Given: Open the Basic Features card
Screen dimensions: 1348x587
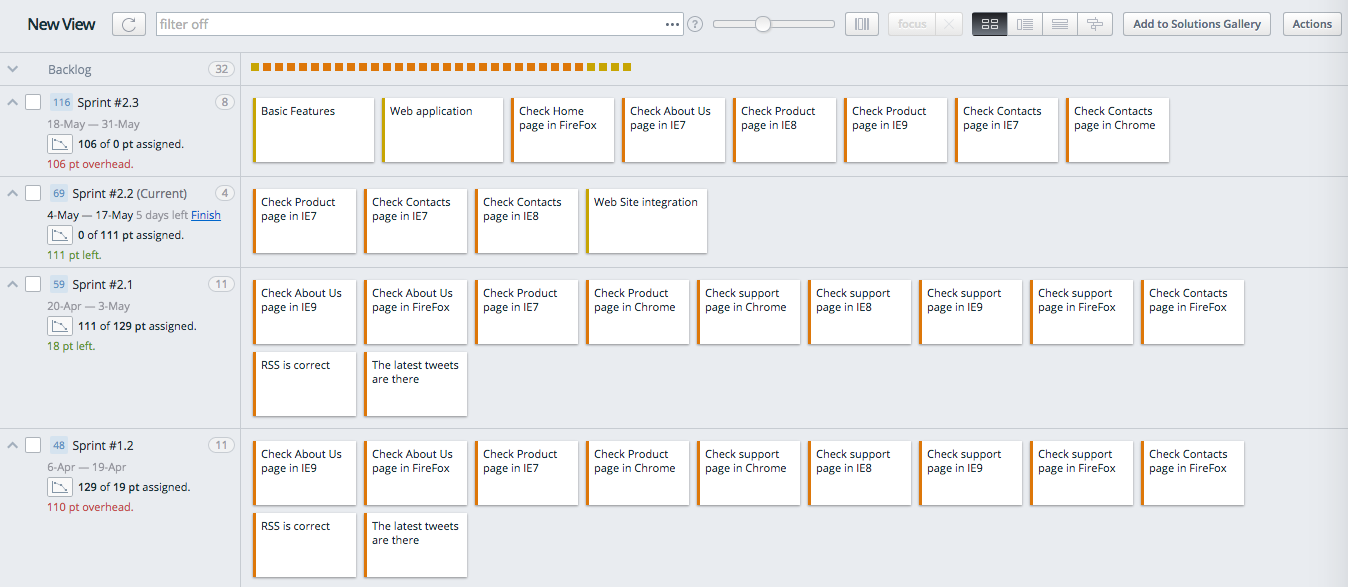Looking at the screenshot, I should click(314, 130).
